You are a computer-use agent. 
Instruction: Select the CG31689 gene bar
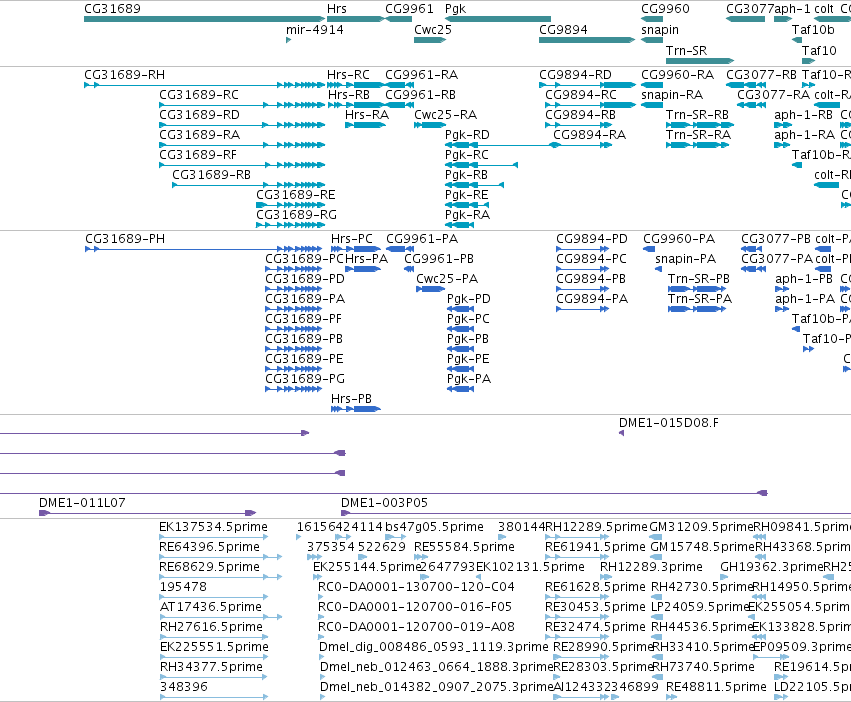click(205, 19)
